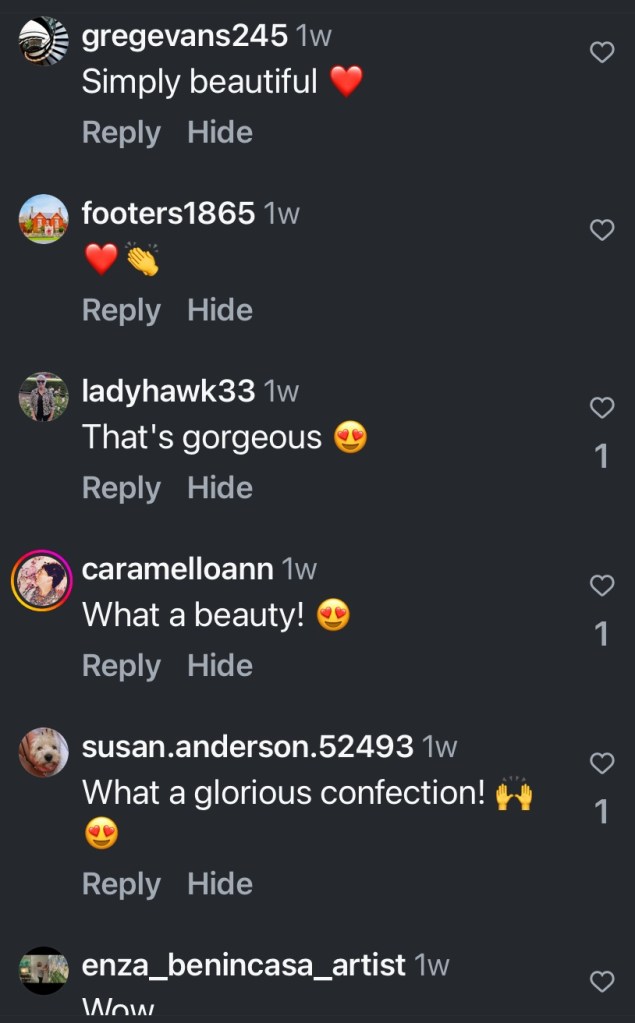
Task: Open ladyhawk33's profile photo
Action: (44, 397)
